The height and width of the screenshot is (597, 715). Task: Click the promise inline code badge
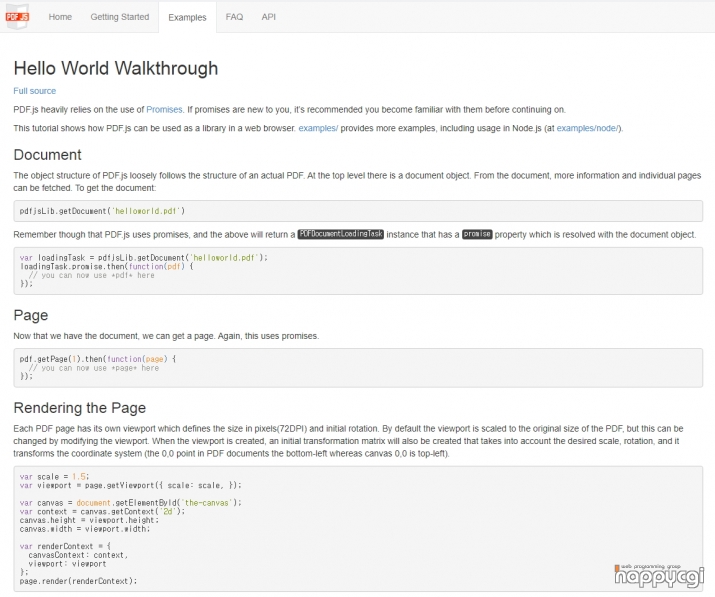pos(477,234)
